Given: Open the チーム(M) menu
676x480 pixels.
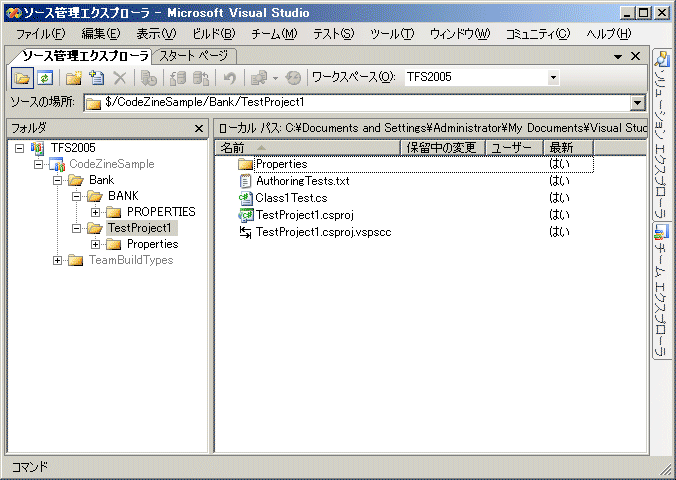Looking at the screenshot, I should click(x=274, y=33).
